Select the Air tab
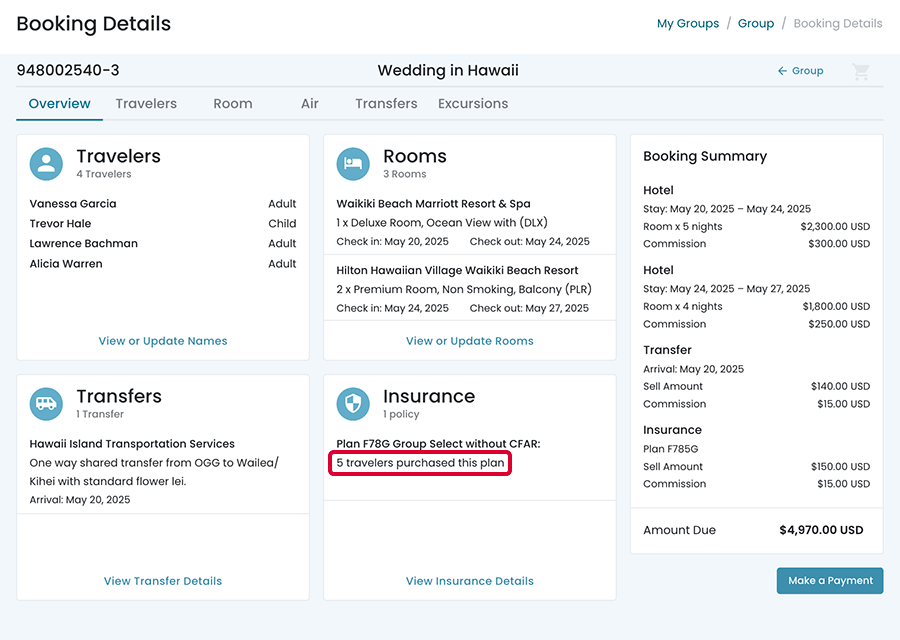 tap(310, 104)
